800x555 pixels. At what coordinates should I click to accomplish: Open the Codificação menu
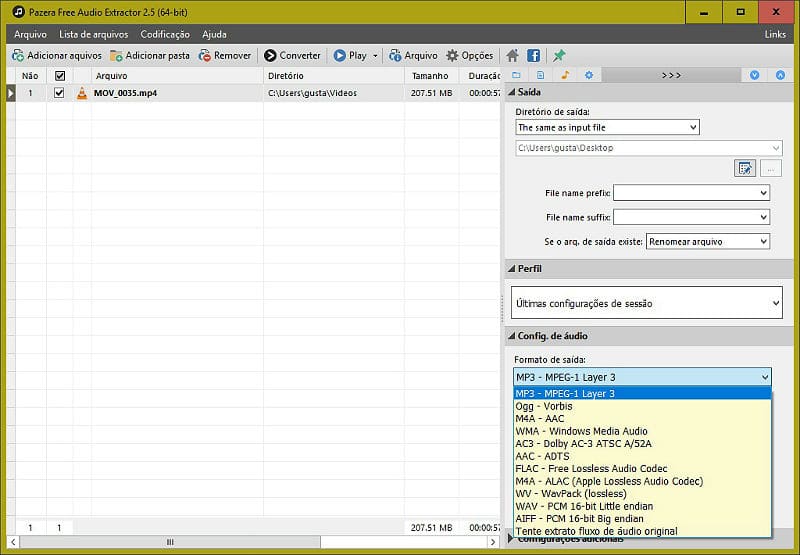click(x=165, y=34)
